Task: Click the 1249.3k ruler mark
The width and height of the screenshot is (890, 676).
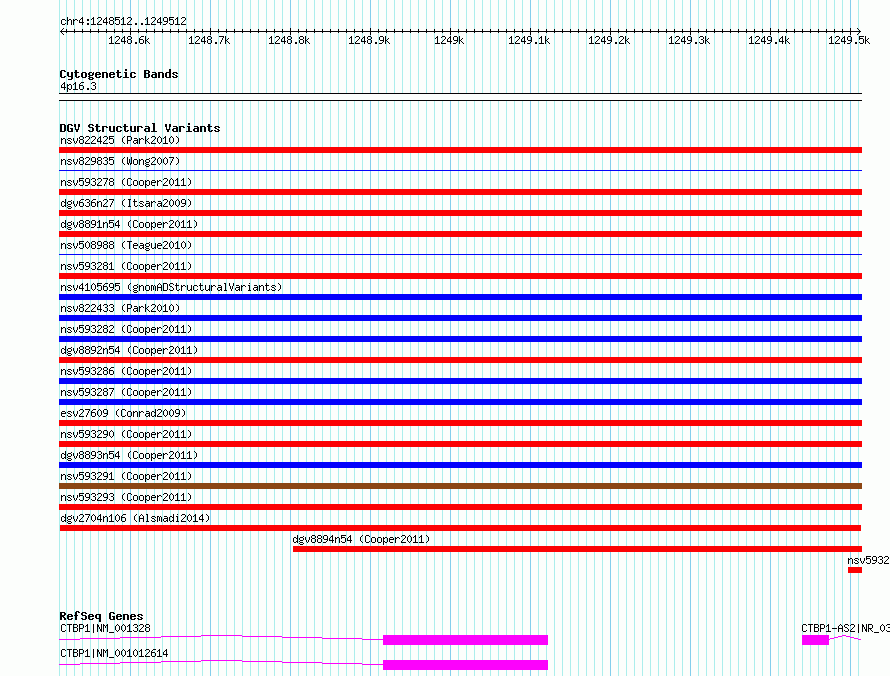Action: [689, 40]
